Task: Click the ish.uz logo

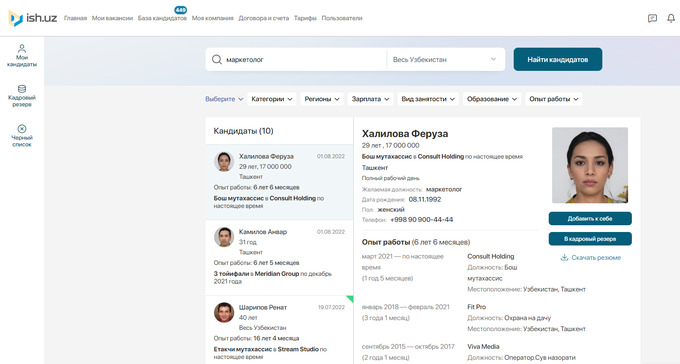Action: pos(33,18)
